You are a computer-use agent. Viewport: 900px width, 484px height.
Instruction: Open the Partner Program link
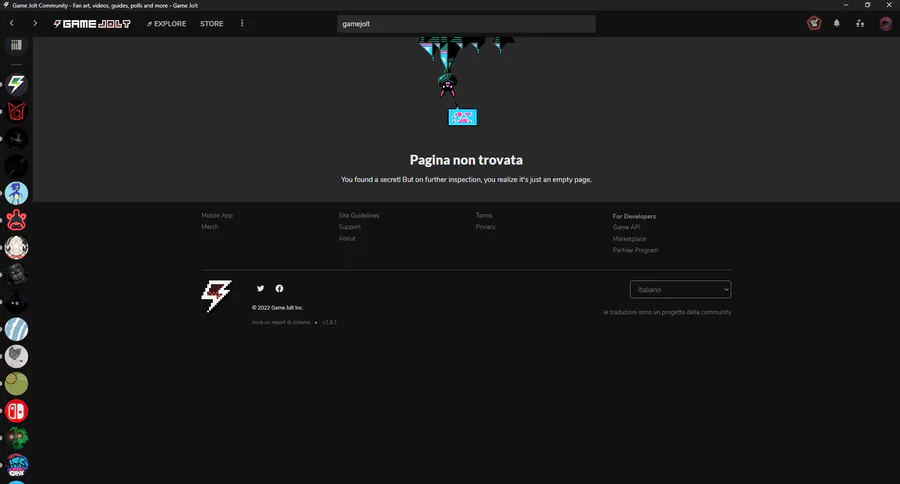tap(635, 250)
